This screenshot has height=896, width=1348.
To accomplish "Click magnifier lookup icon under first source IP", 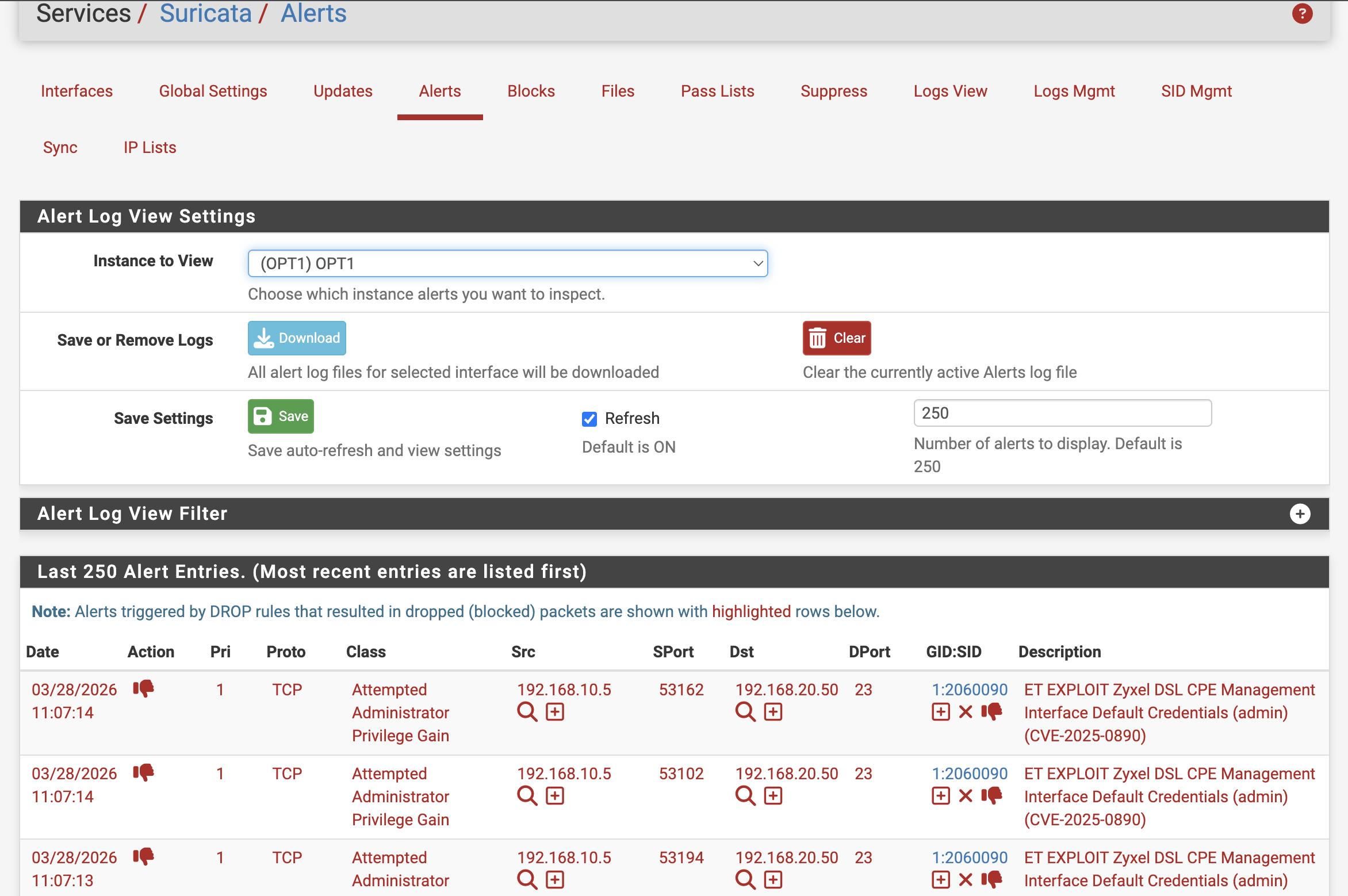I will tap(526, 712).
